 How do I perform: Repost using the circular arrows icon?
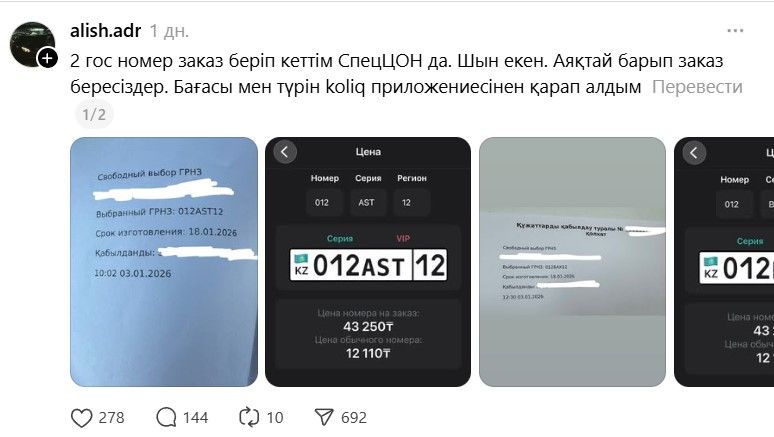click(249, 417)
